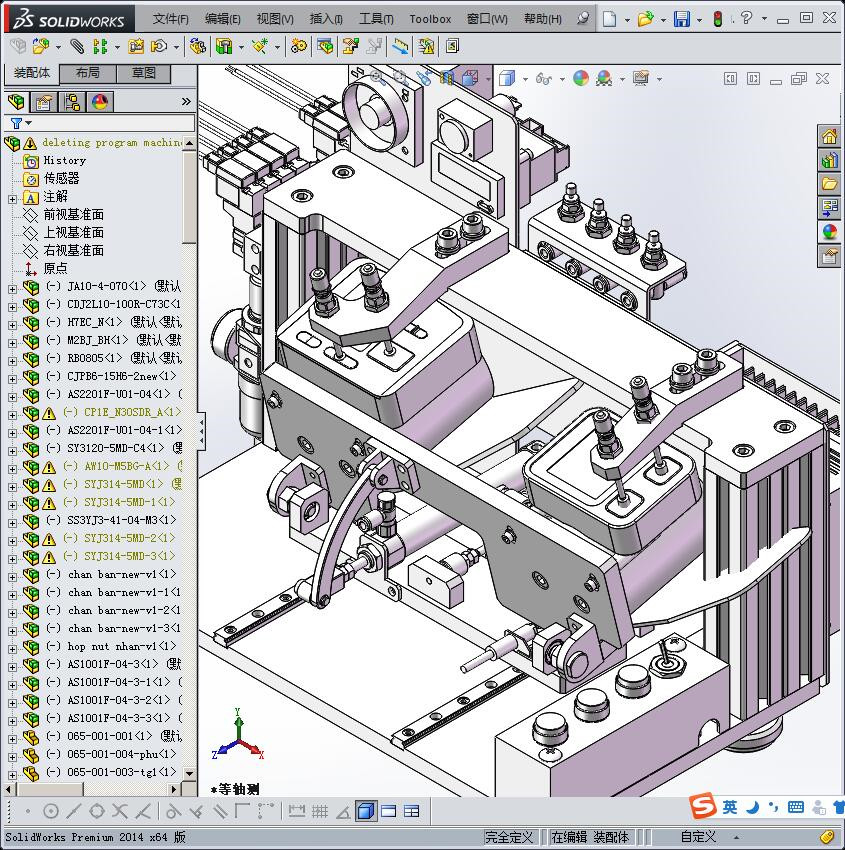Switch to the 布局 tab
Viewport: 845px width, 850px height.
87,73
